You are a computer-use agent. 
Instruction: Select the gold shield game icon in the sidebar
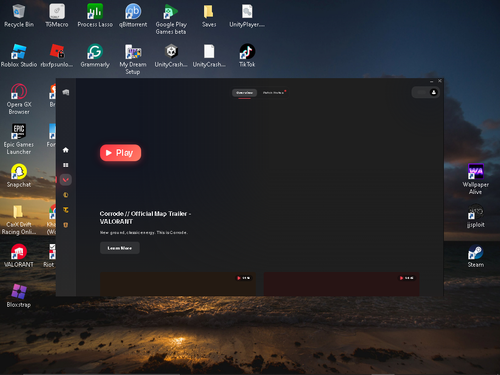click(x=66, y=225)
